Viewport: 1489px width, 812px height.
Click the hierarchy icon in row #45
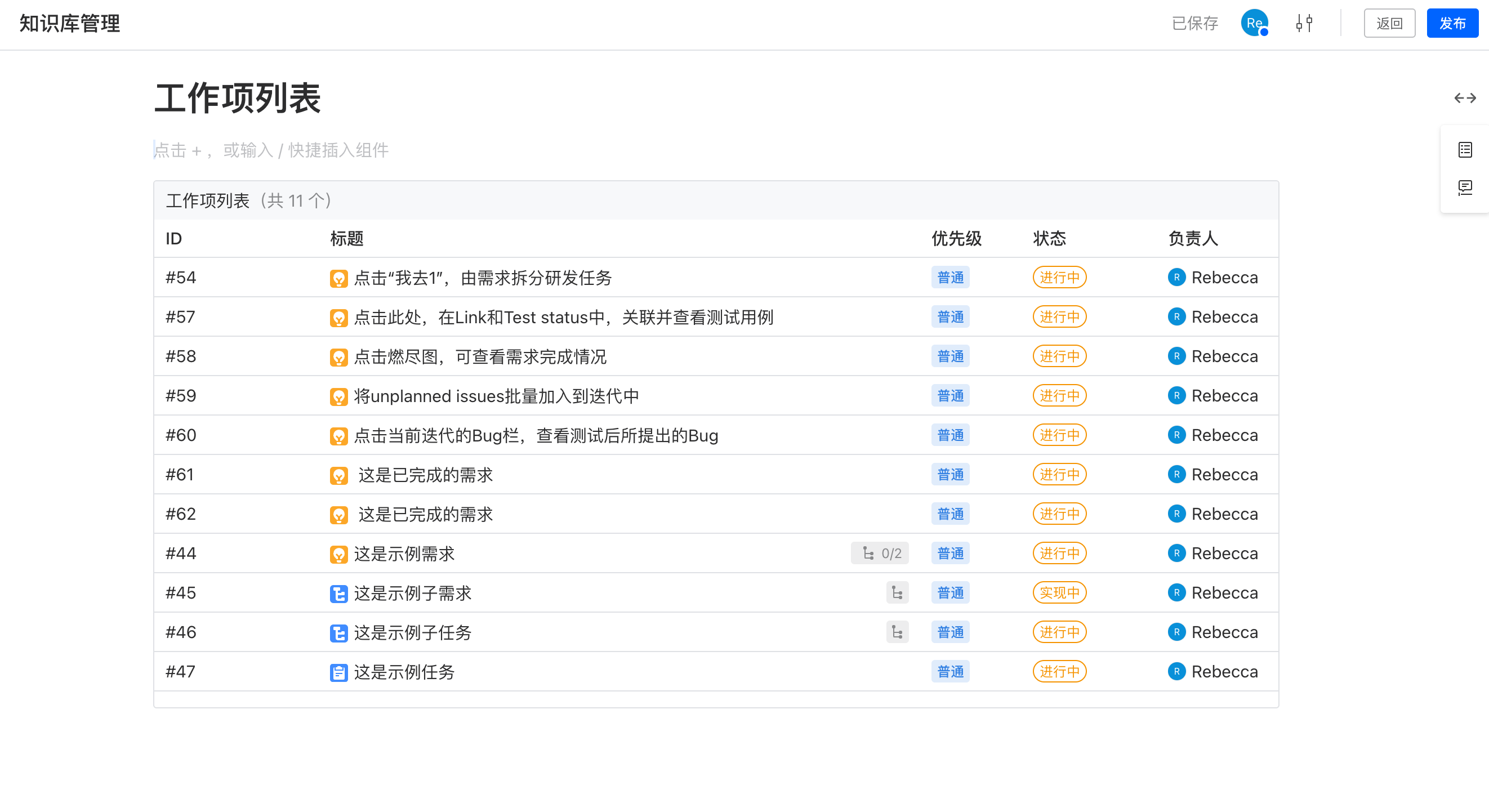pyautogui.click(x=897, y=592)
